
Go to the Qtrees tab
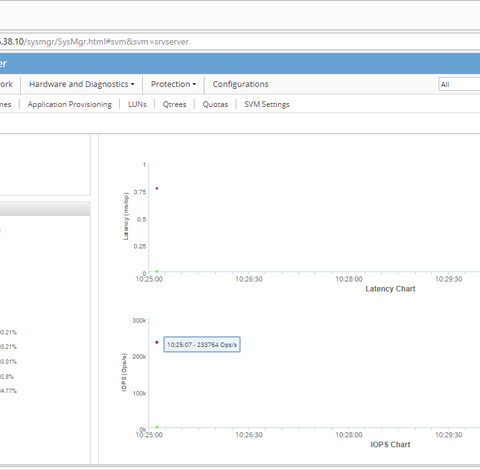174,104
